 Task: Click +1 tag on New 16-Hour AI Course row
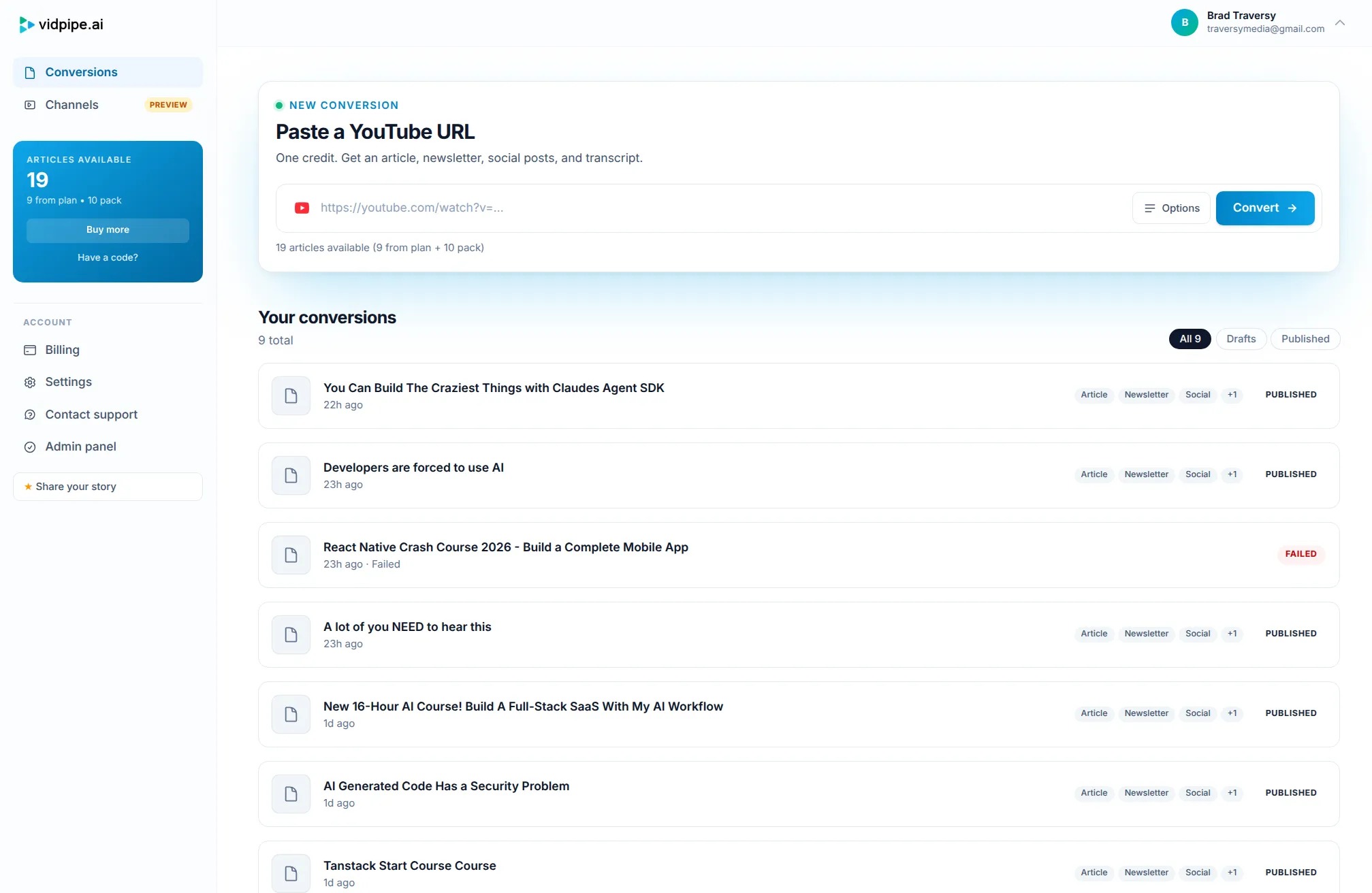click(x=1232, y=713)
